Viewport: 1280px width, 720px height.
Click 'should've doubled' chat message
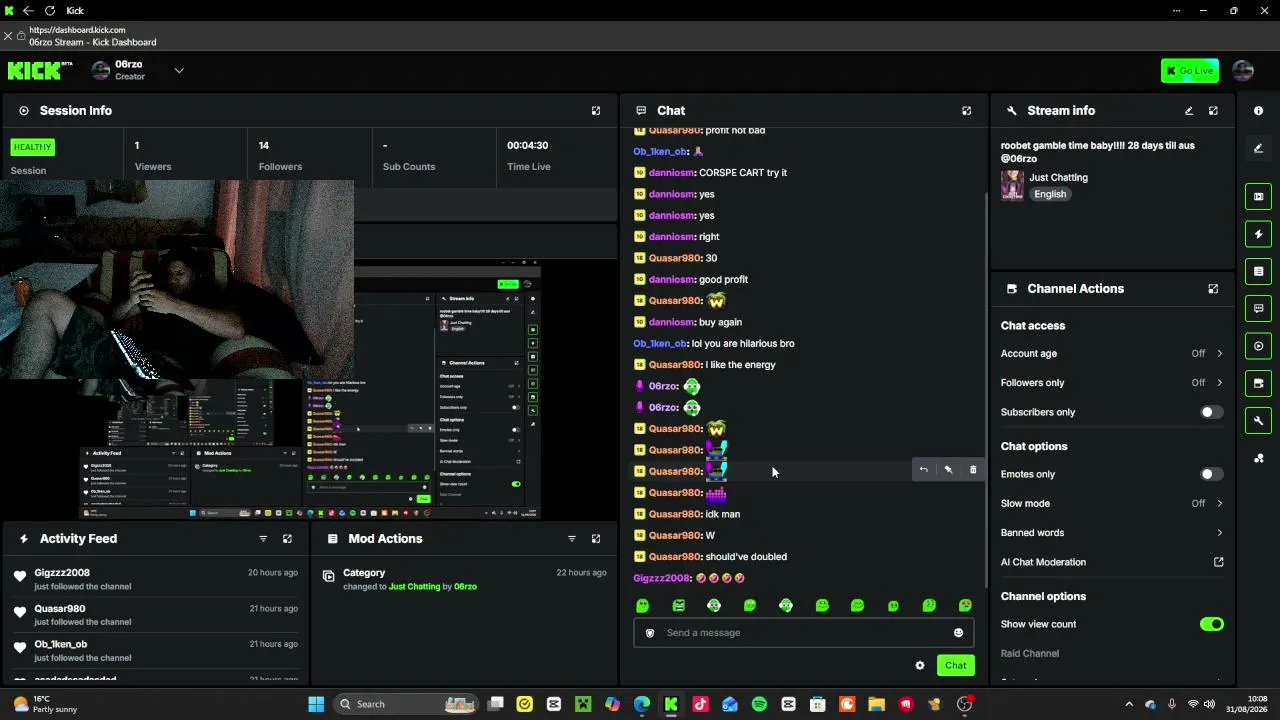tap(746, 557)
